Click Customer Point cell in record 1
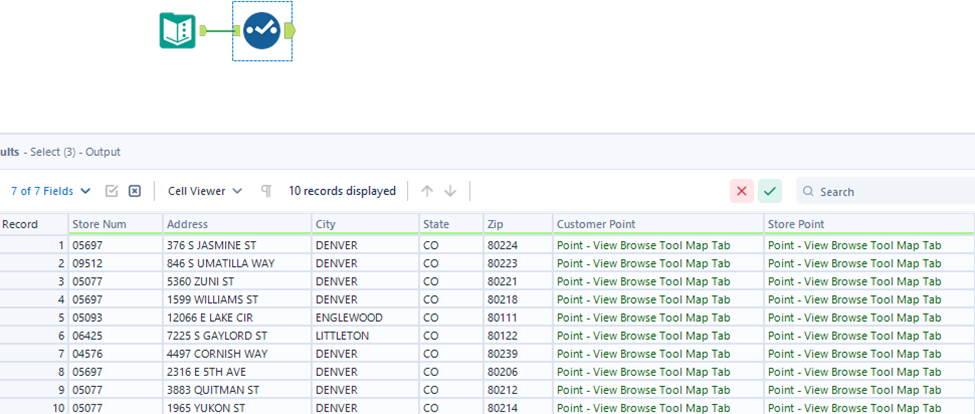The width and height of the screenshot is (975, 414). pyautogui.click(x=658, y=246)
